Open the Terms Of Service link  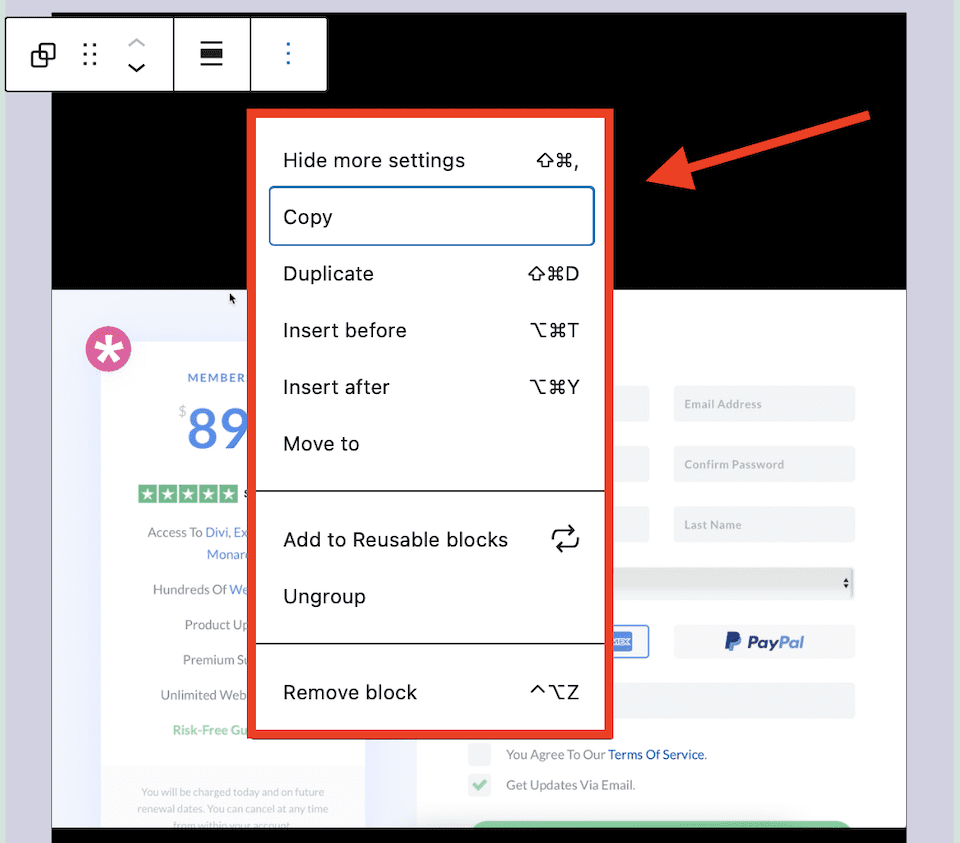pos(657,755)
